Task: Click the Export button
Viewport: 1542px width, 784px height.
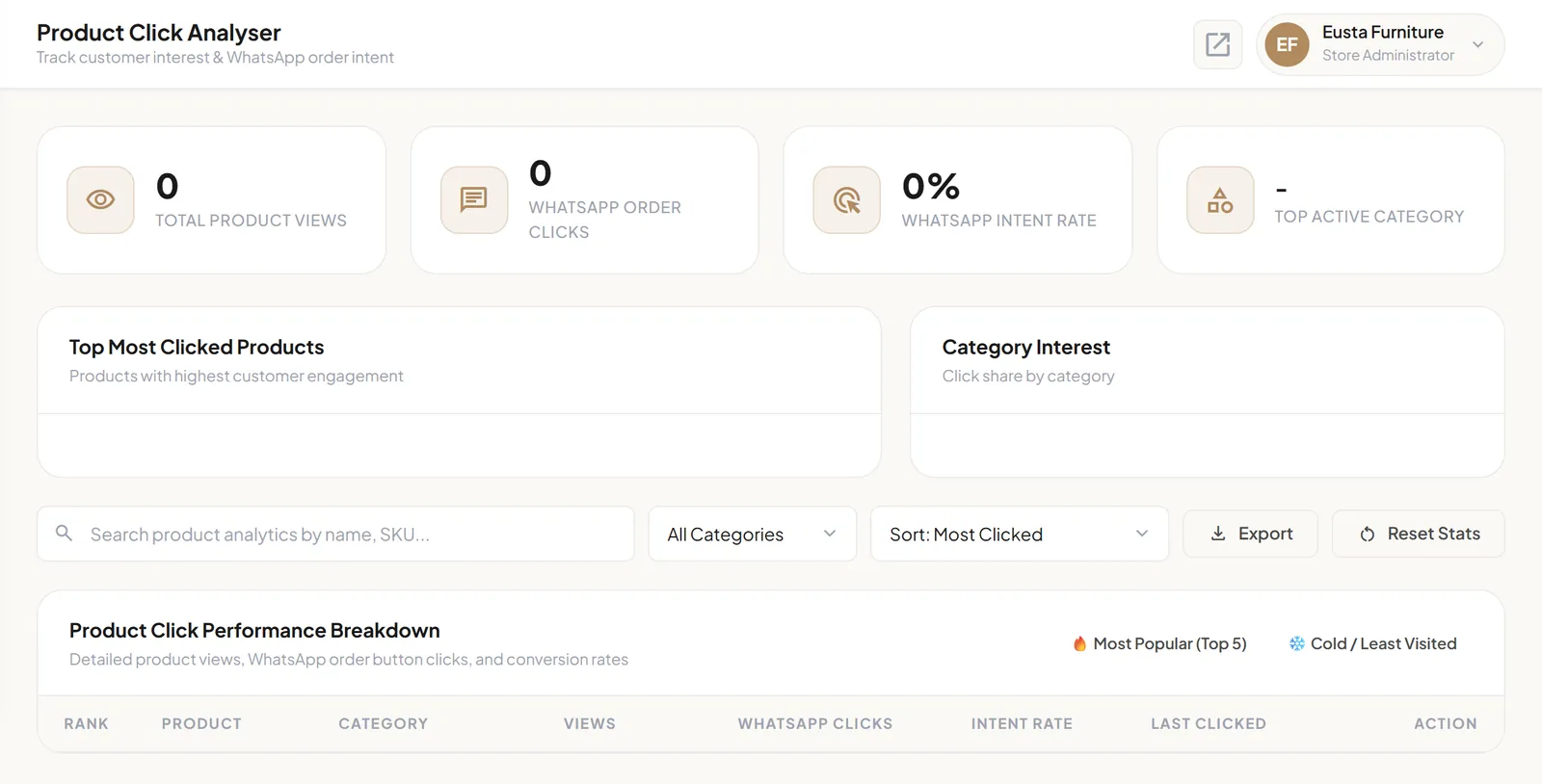Action: click(x=1250, y=534)
